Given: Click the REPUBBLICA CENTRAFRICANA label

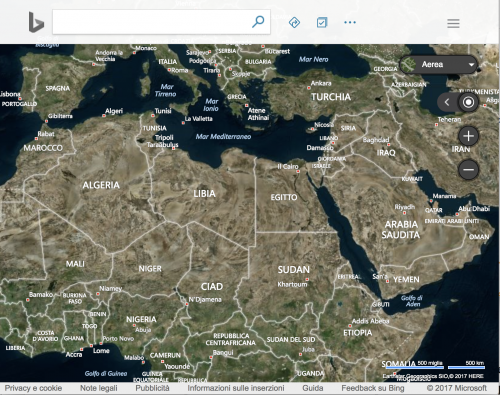Looking at the screenshot, I should [231, 339].
